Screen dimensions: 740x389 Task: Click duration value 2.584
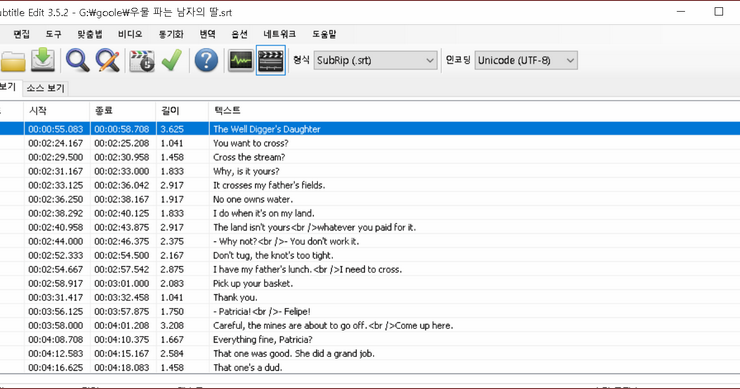click(172, 354)
